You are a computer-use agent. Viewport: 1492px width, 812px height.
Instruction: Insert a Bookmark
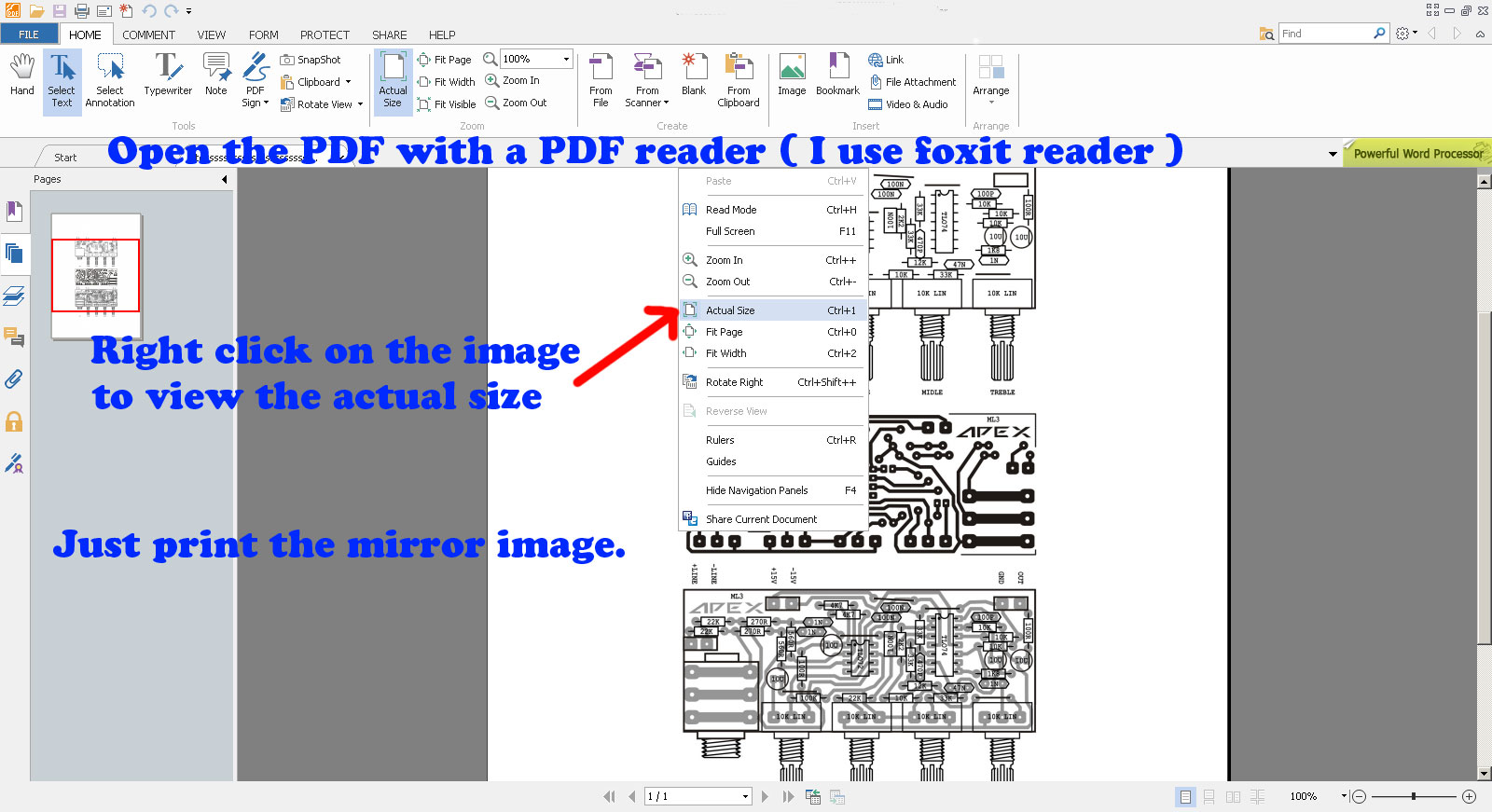coord(837,75)
